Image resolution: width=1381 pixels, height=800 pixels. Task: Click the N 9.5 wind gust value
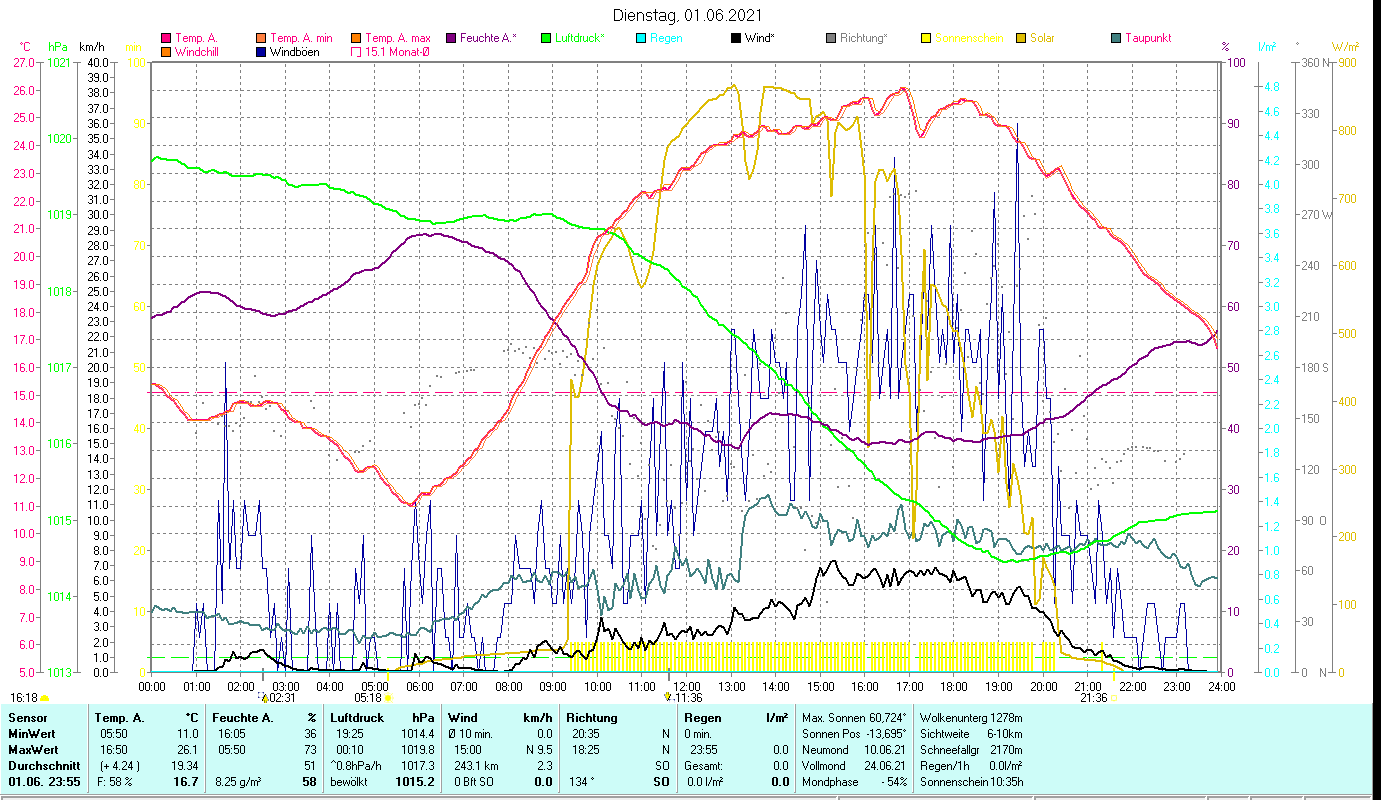point(538,749)
